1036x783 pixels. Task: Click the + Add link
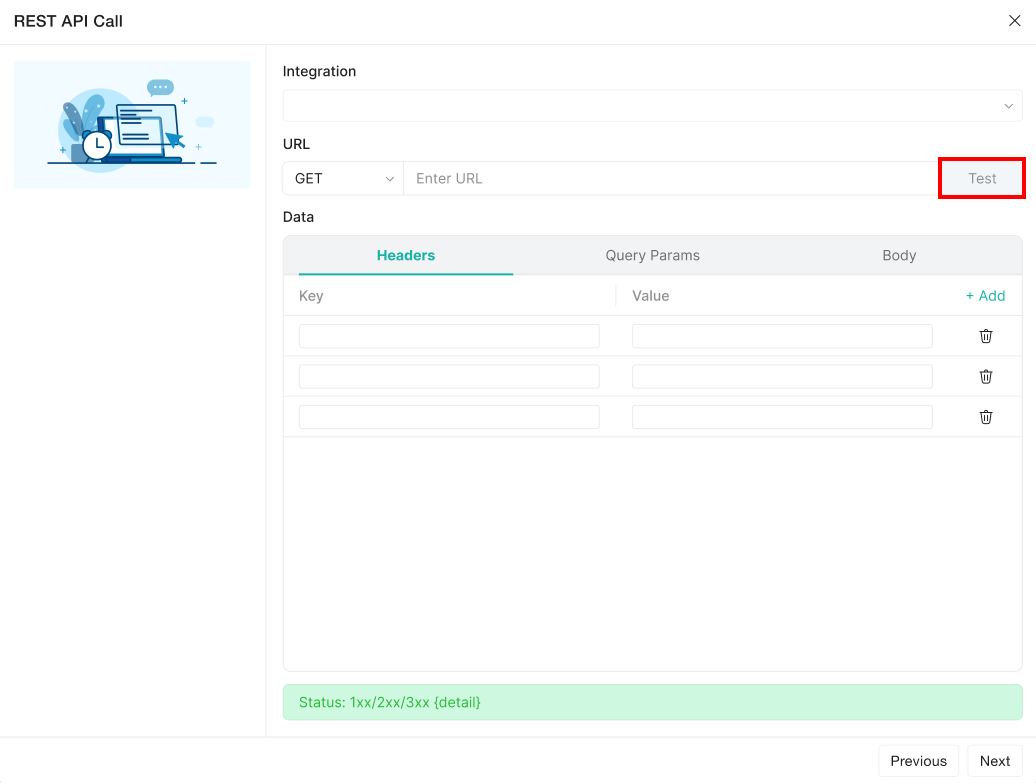coord(985,296)
